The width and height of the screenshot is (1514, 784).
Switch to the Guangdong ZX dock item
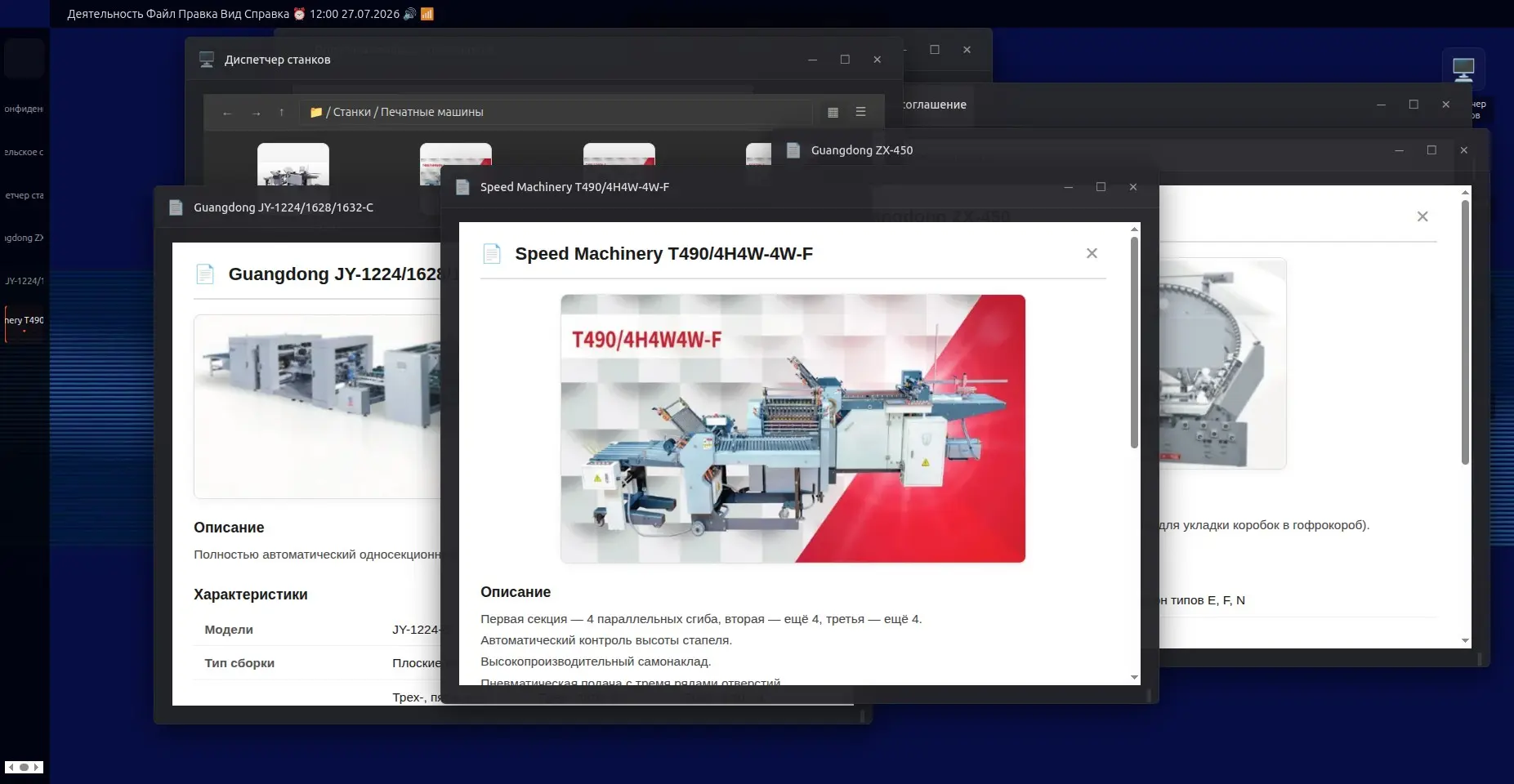(25, 238)
